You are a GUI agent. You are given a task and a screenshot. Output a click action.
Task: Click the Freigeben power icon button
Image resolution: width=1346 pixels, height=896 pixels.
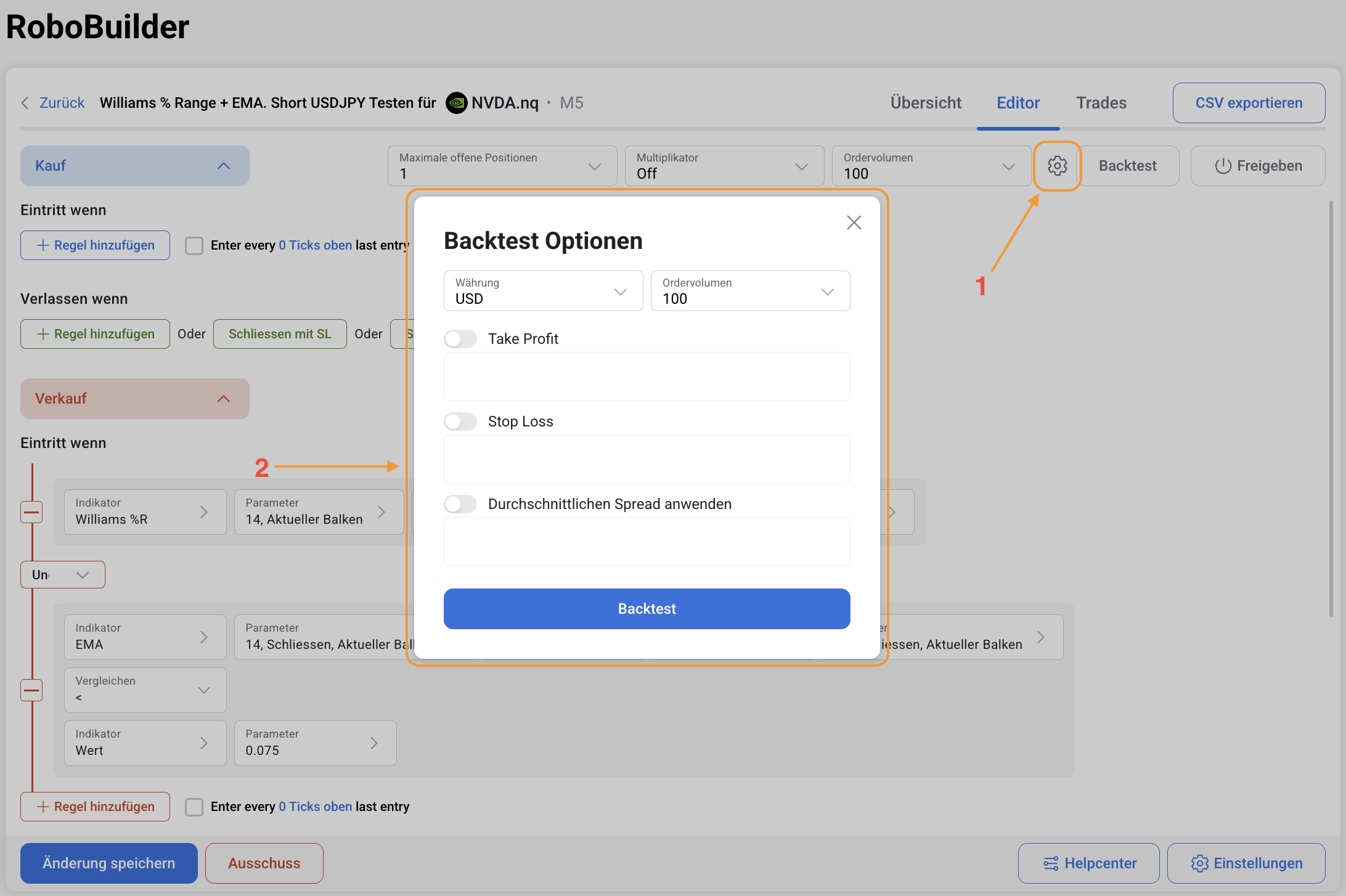(1257, 166)
